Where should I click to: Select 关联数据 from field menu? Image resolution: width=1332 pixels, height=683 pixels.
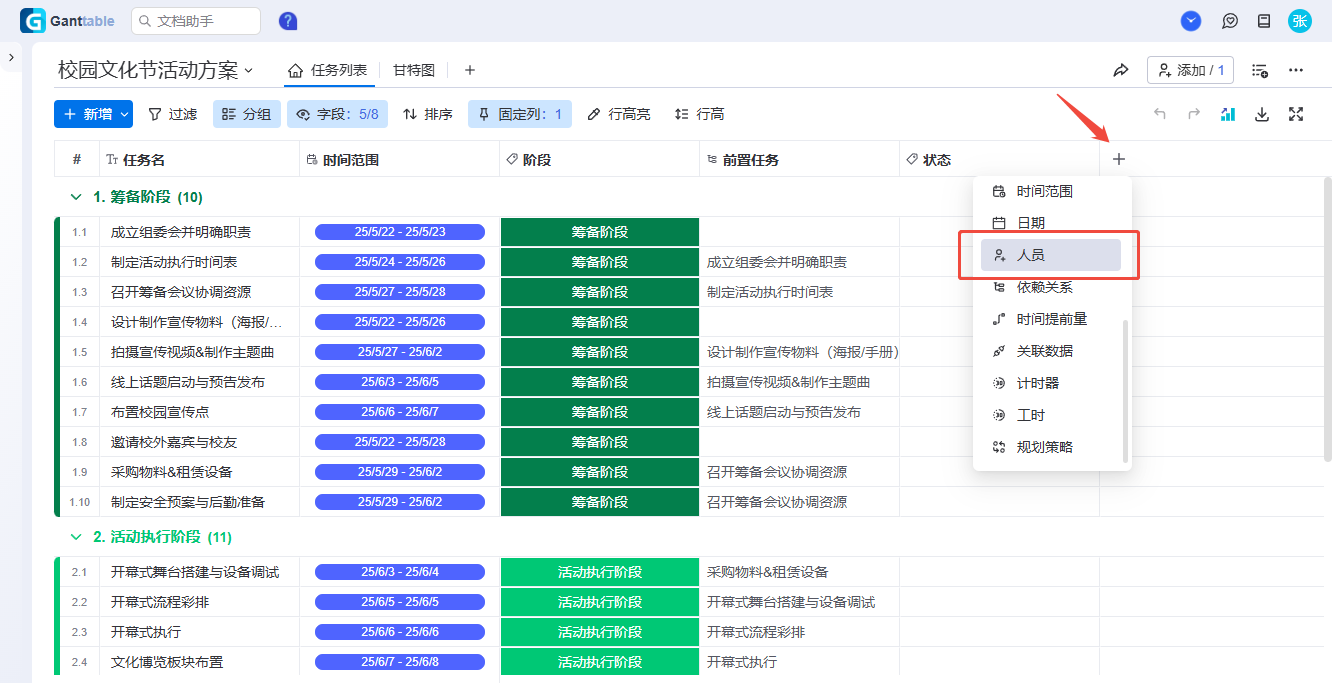[1051, 351]
